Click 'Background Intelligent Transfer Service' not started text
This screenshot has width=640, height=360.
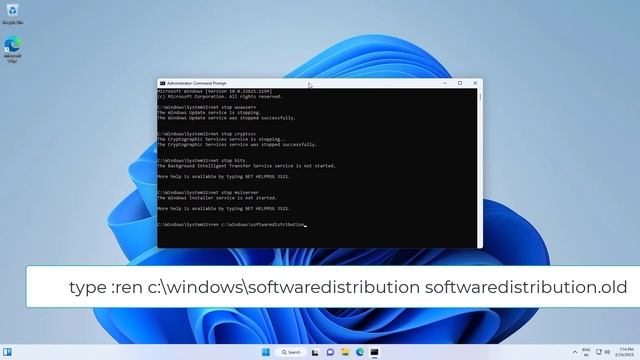246,166
